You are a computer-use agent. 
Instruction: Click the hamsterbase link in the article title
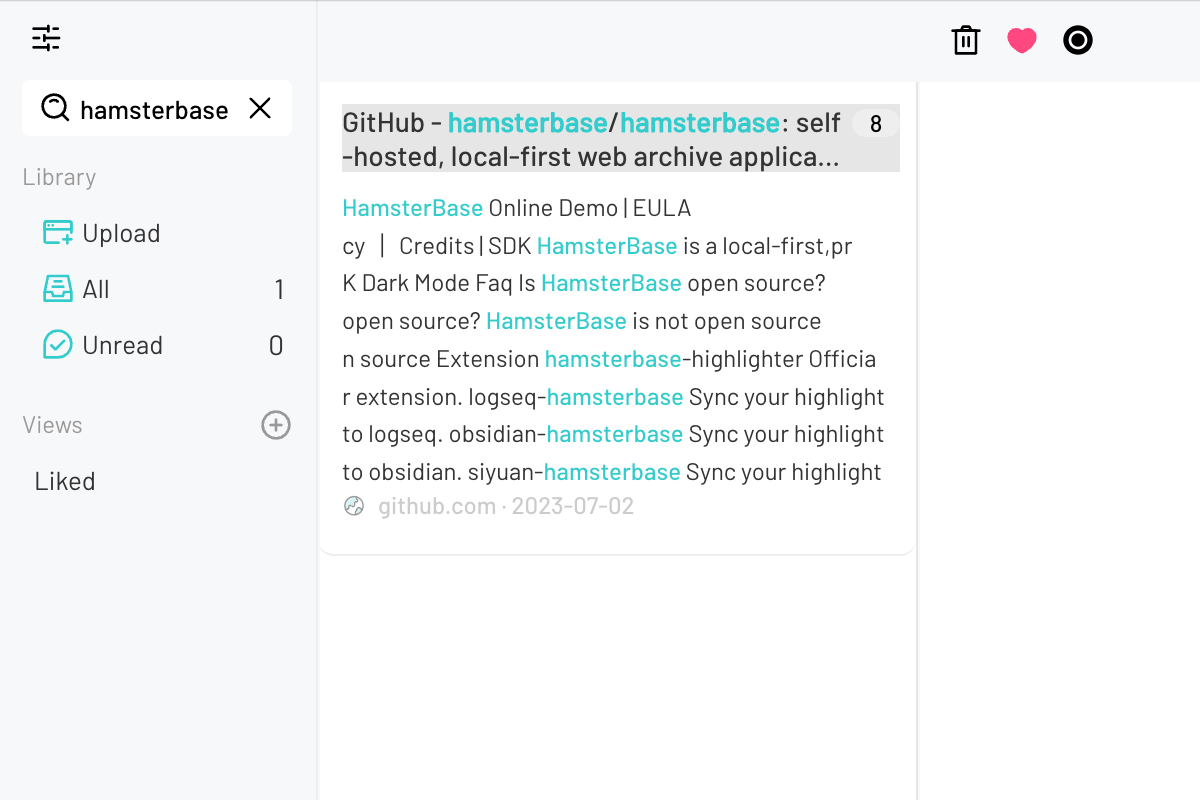(527, 123)
